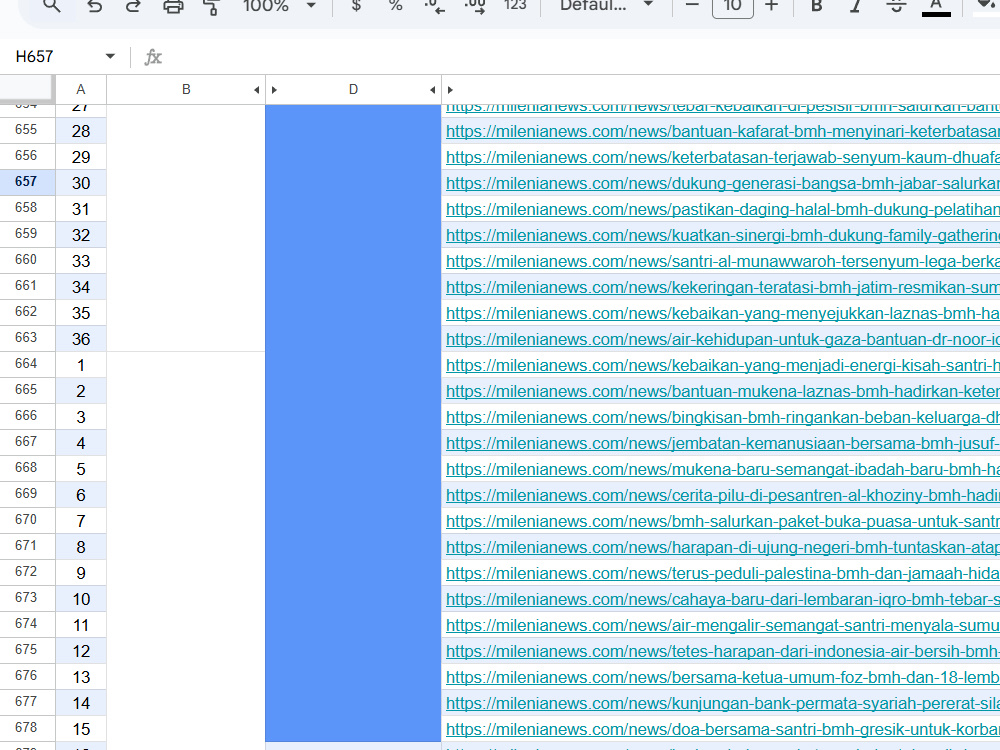
Task: Select column D header
Action: pyautogui.click(x=353, y=89)
